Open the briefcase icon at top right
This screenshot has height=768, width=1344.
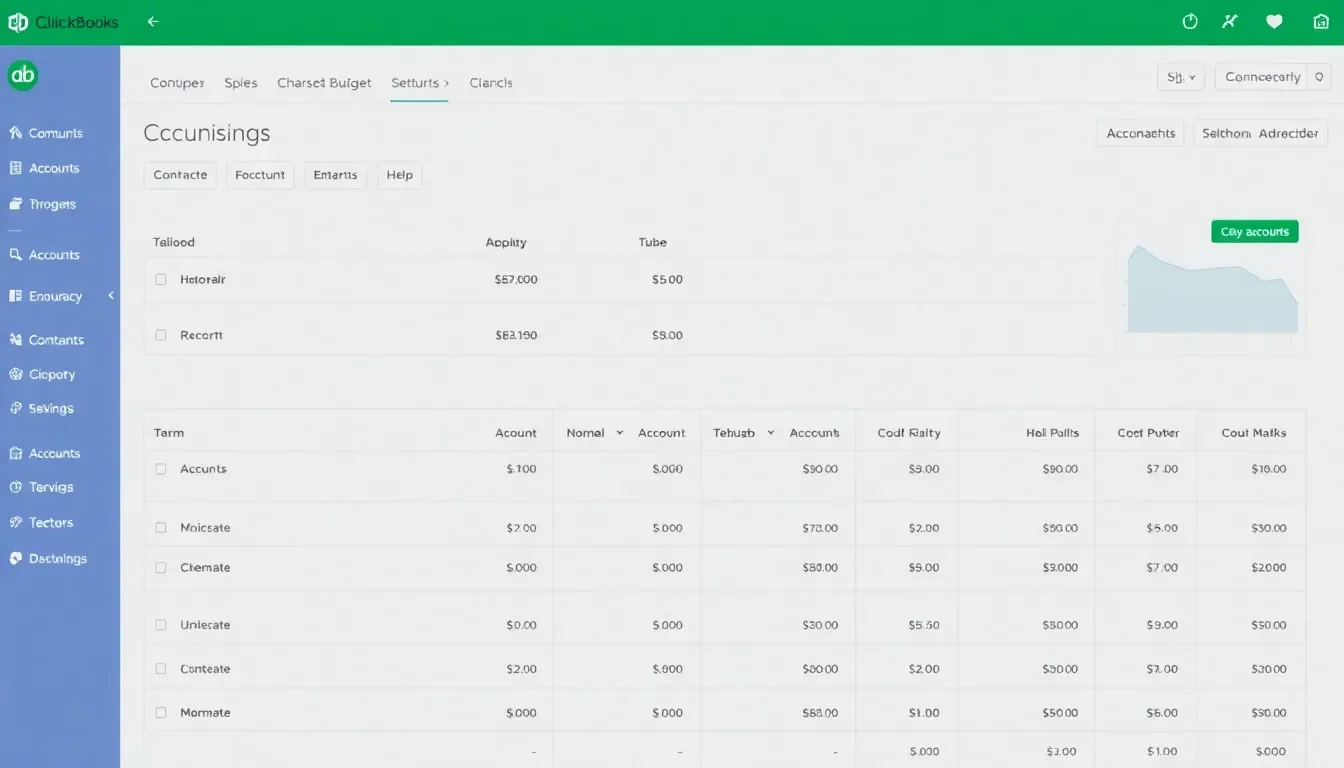coord(1321,21)
